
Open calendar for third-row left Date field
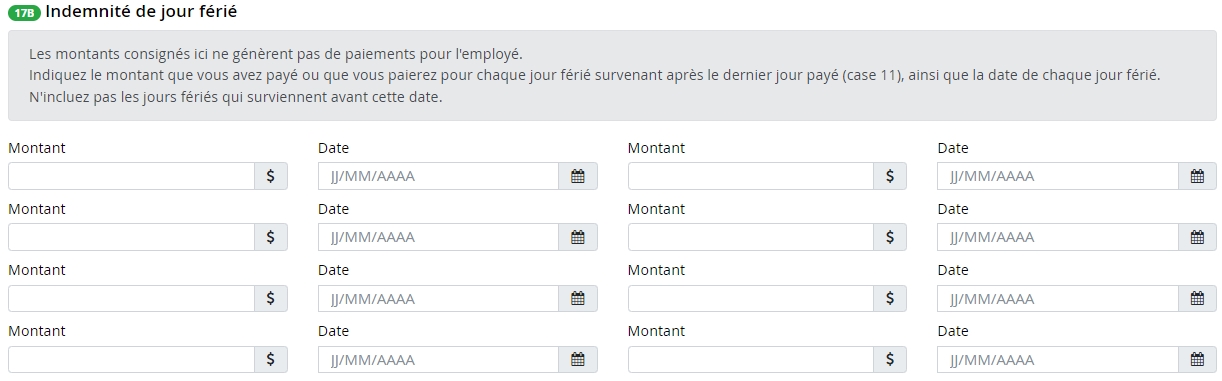(x=578, y=298)
